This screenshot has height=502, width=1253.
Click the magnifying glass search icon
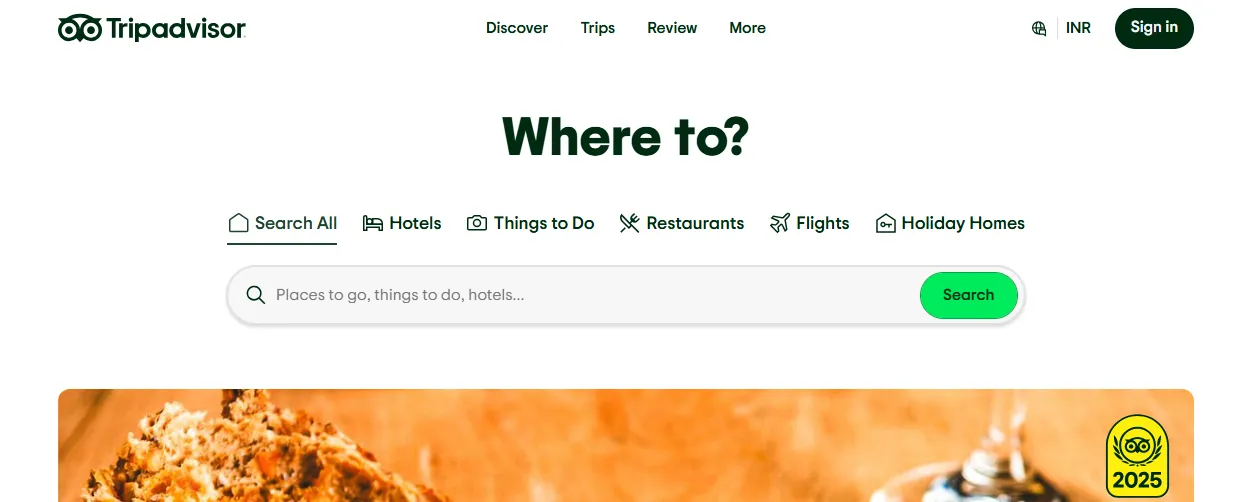click(x=256, y=295)
